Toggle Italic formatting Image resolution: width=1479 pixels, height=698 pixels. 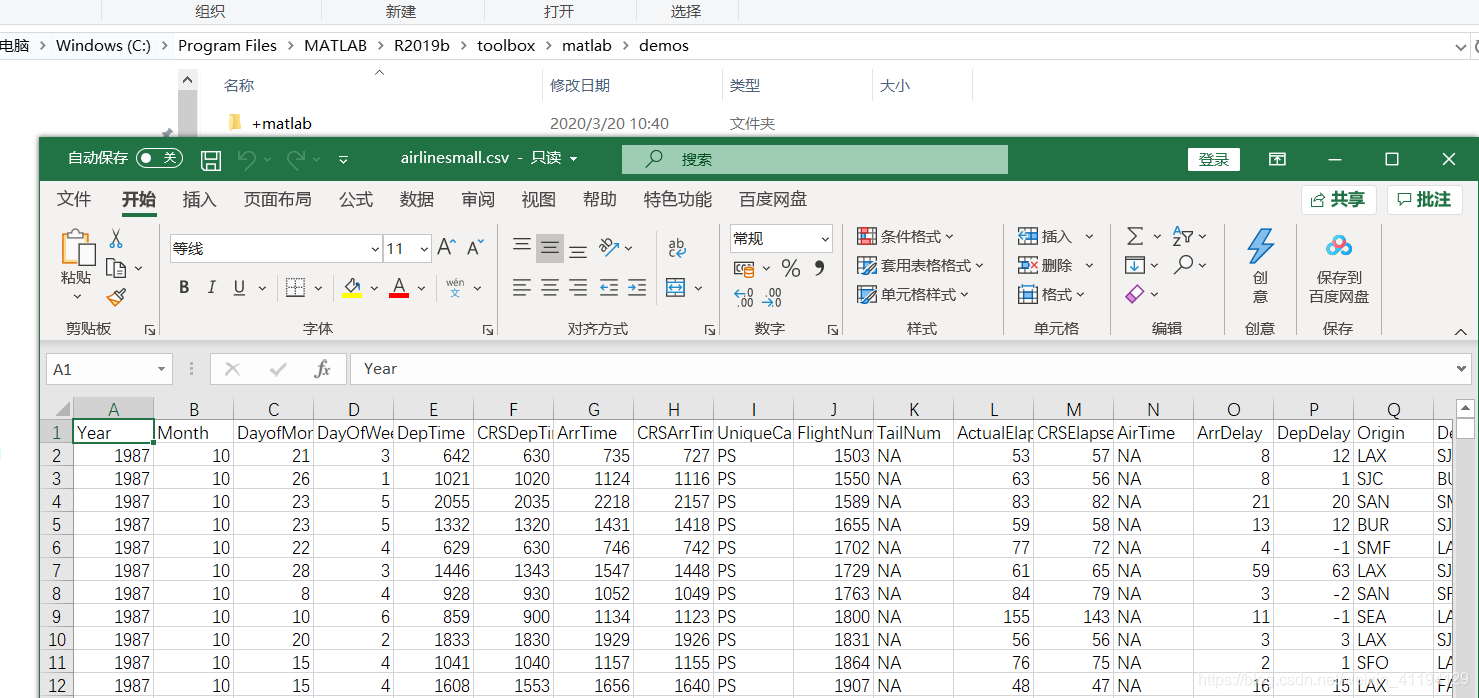tap(211, 288)
